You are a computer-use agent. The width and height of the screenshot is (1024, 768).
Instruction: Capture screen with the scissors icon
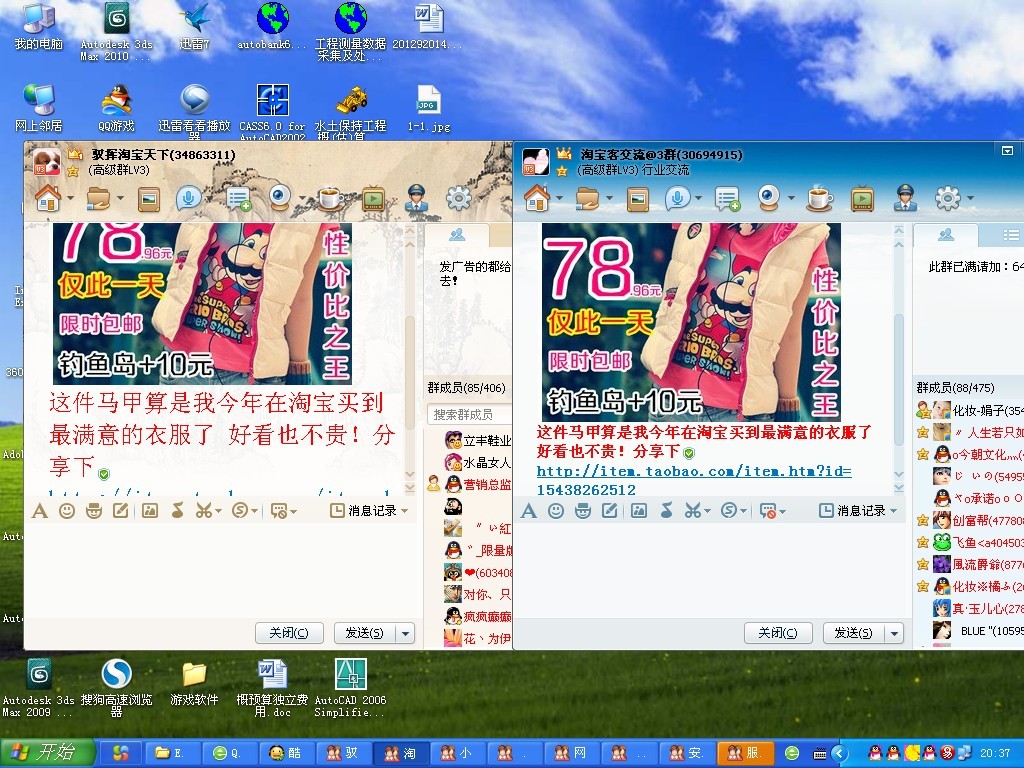(693, 510)
